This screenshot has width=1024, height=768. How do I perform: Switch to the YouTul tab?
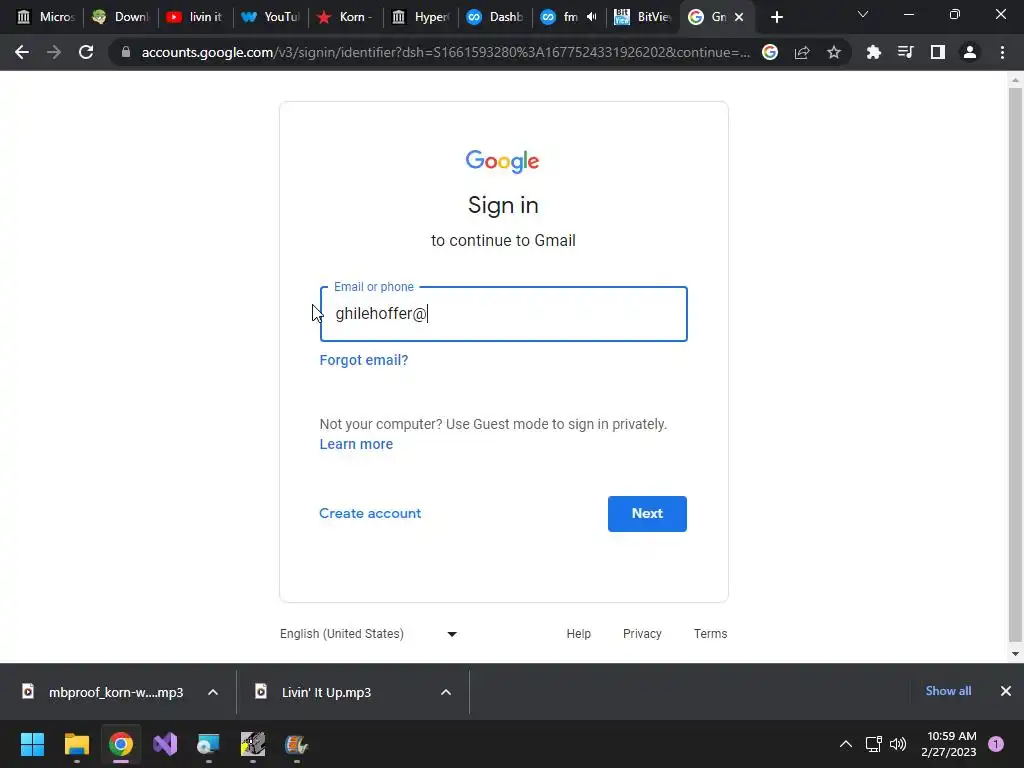pyautogui.click(x=271, y=17)
